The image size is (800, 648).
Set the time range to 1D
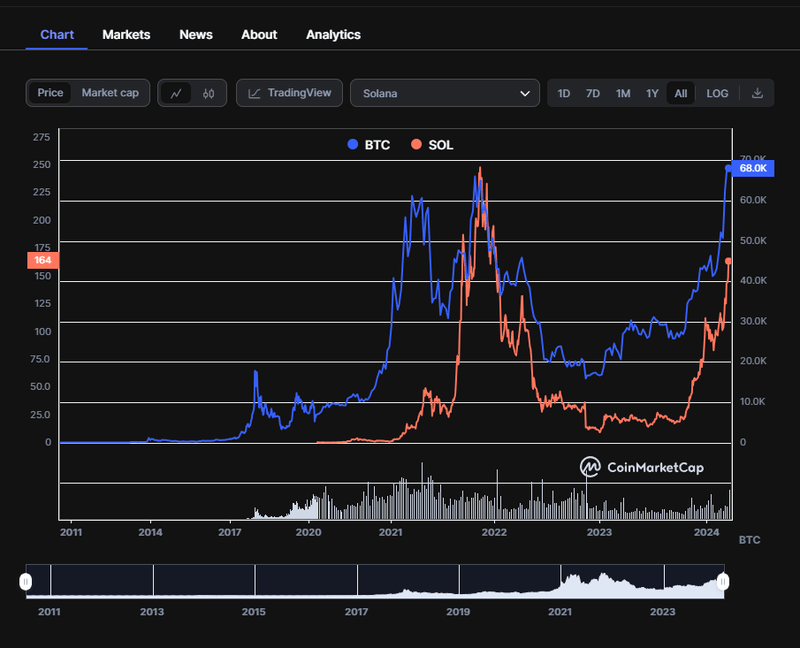point(563,93)
